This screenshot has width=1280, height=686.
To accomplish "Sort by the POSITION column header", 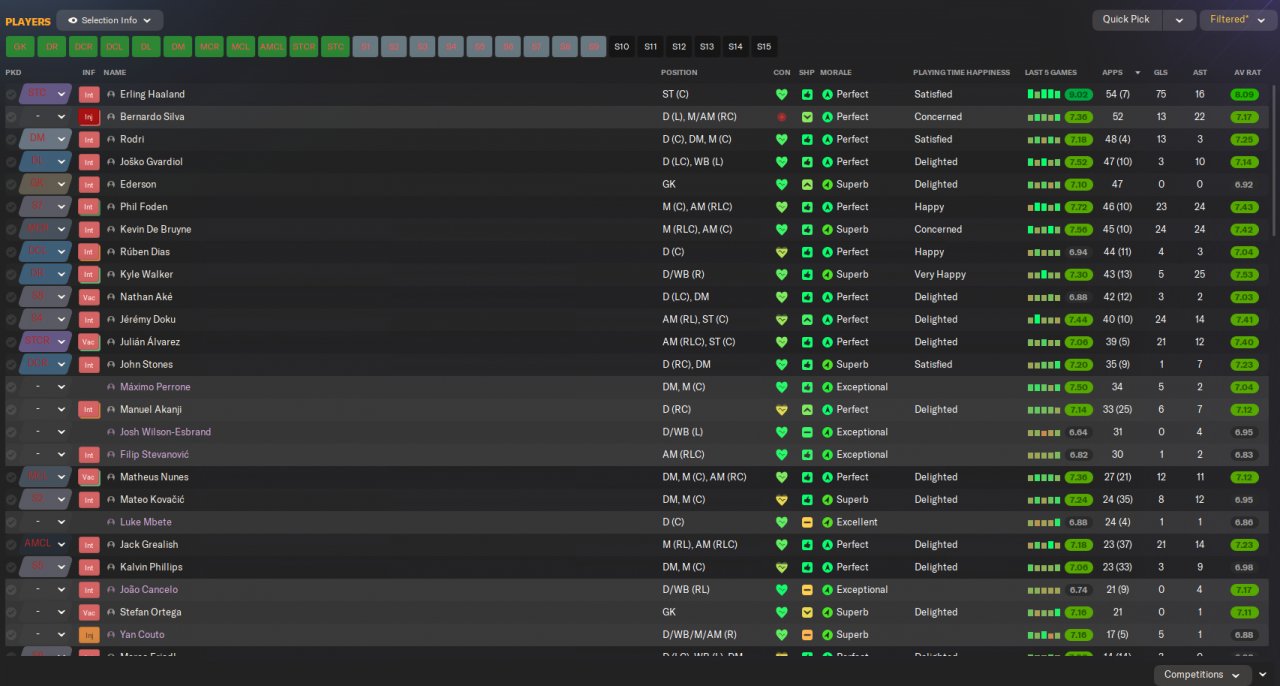I will (679, 73).
